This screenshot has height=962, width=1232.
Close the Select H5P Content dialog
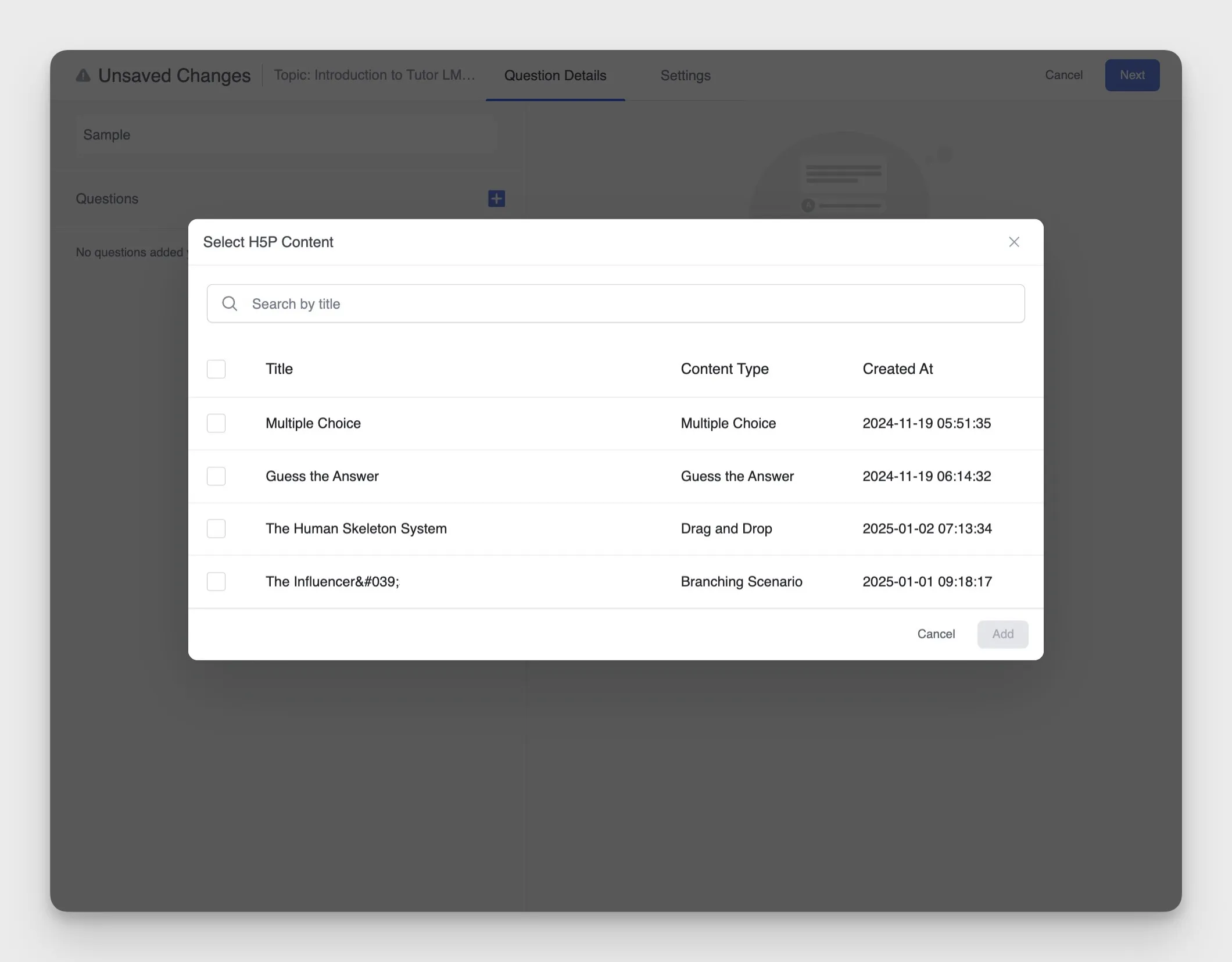coord(1014,242)
